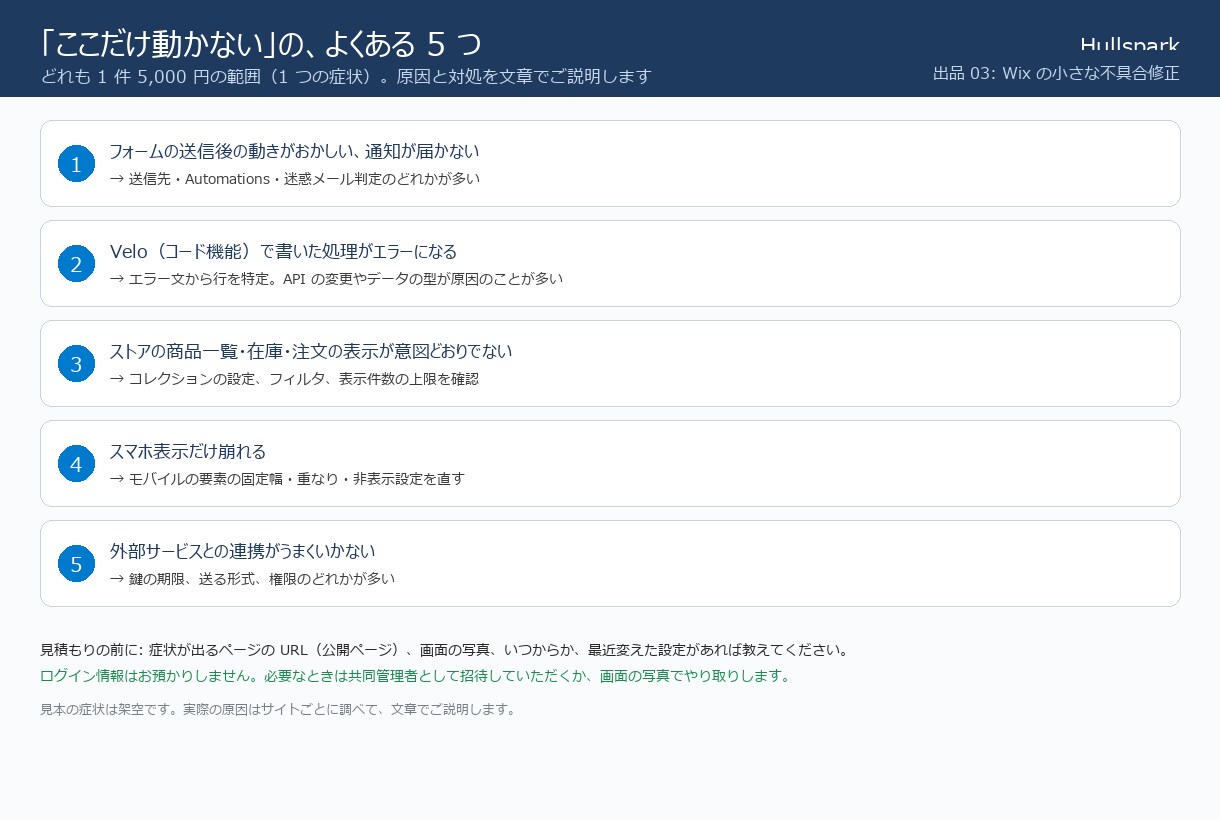Click the hint エラー文から行を特定。API の変更やデータの型
Screen dimensions: 1220x820
[336, 279]
